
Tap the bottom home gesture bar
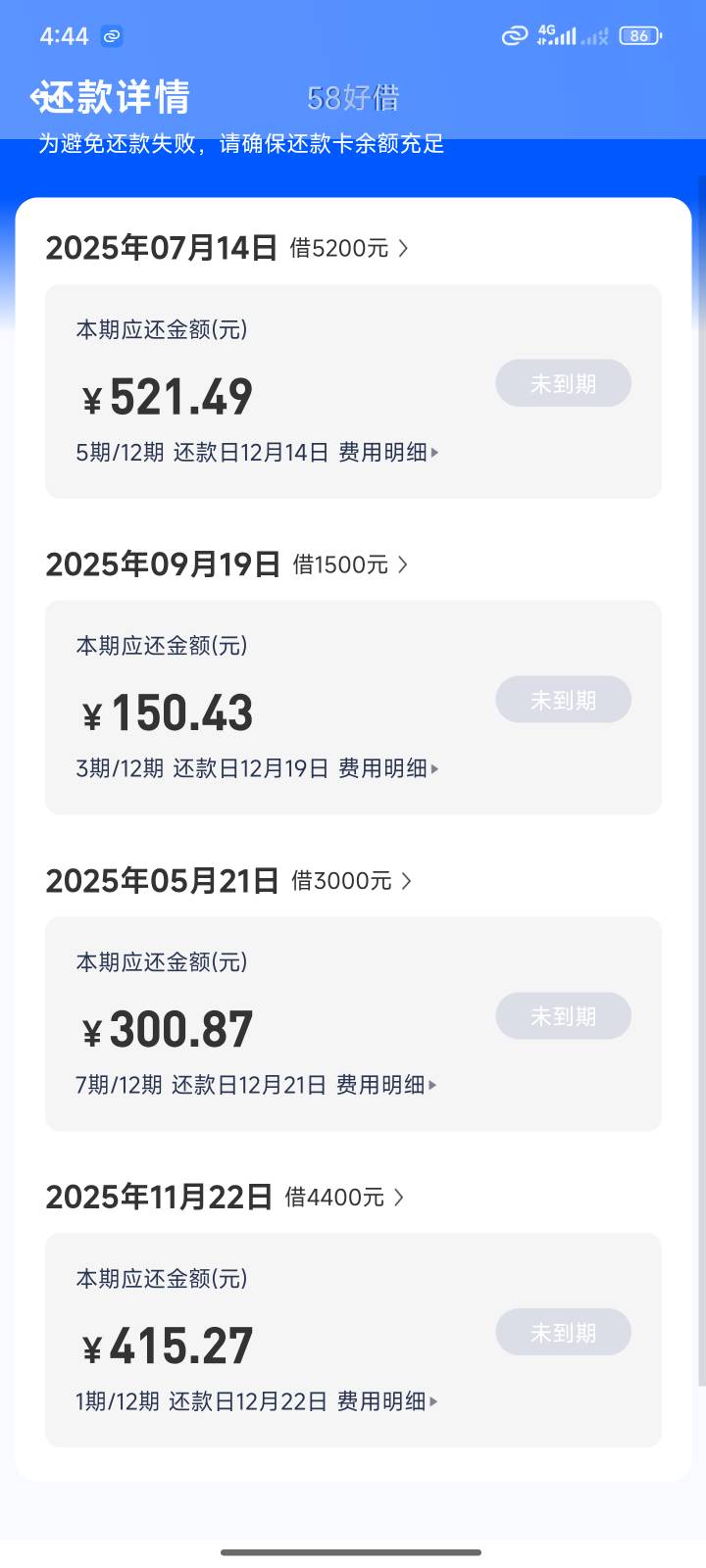click(351, 1552)
